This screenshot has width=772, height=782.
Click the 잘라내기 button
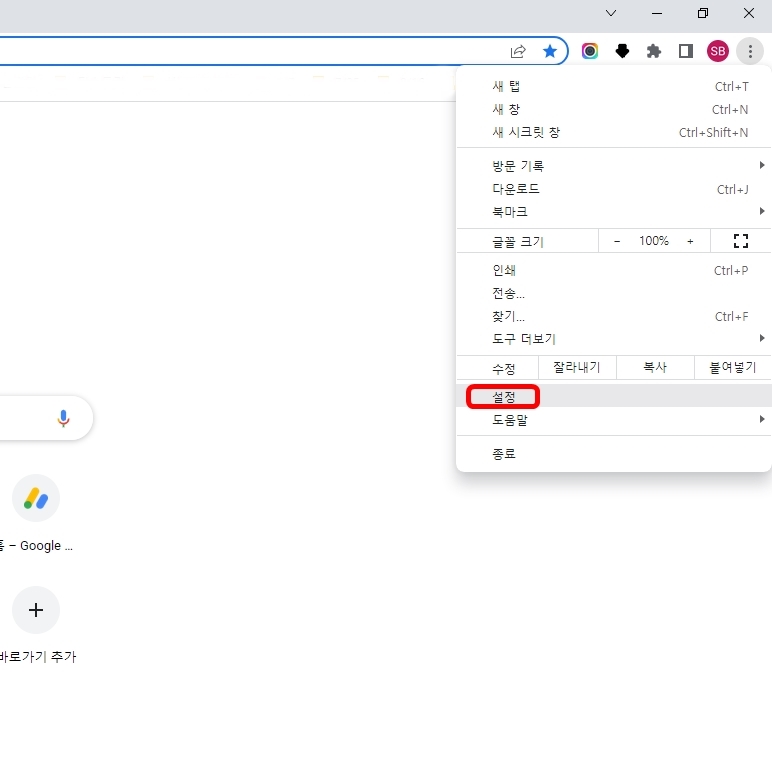577,368
